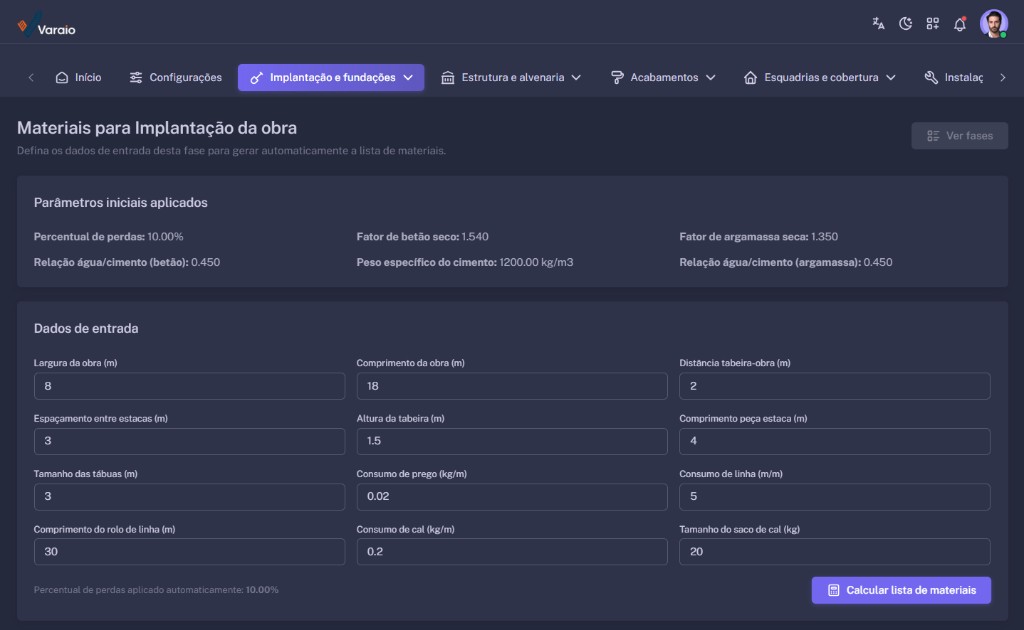Click Relação água/cimento (betão): 0.450
This screenshot has width=1024, height=630.
point(127,262)
